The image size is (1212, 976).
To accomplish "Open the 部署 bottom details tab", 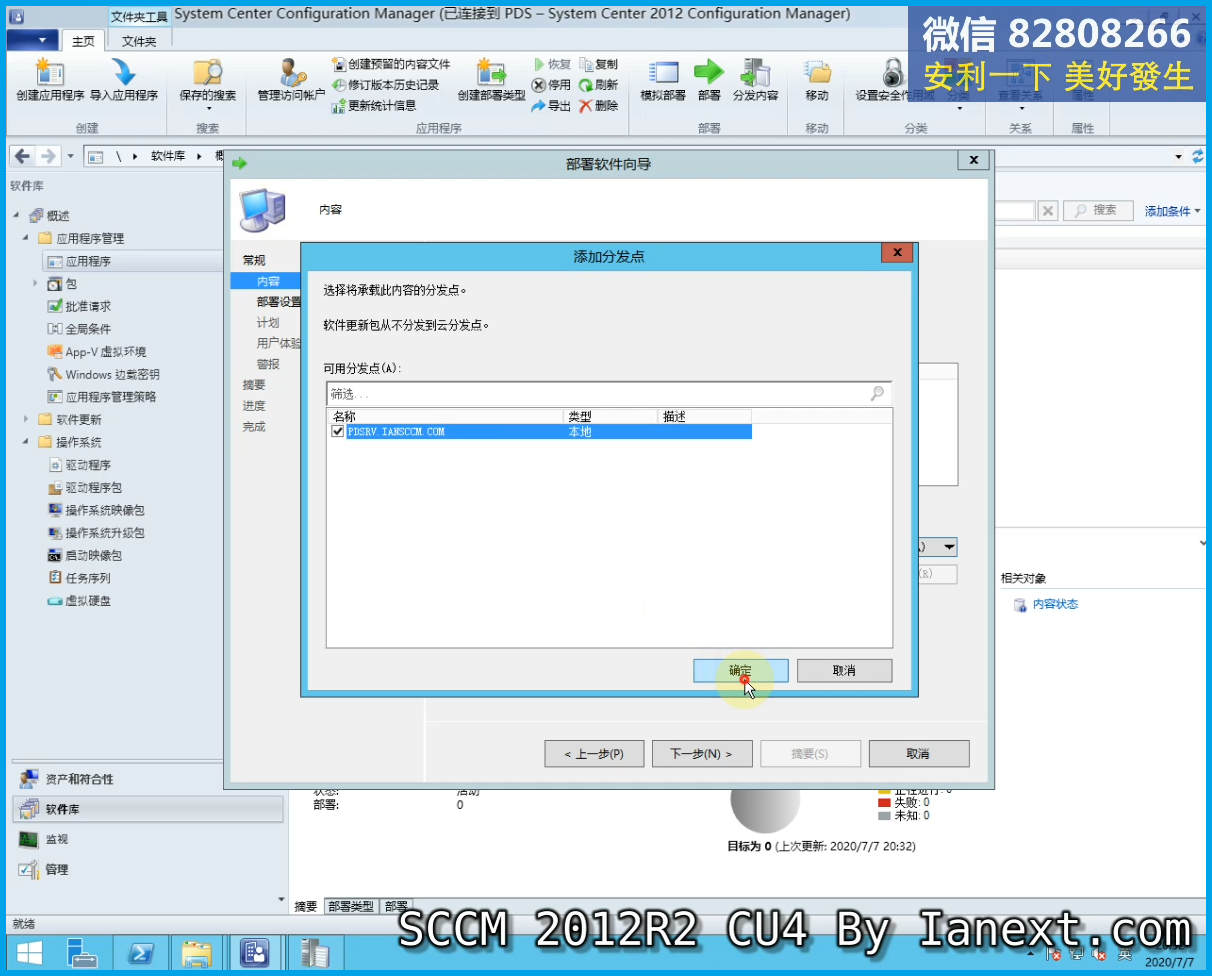I will point(396,906).
